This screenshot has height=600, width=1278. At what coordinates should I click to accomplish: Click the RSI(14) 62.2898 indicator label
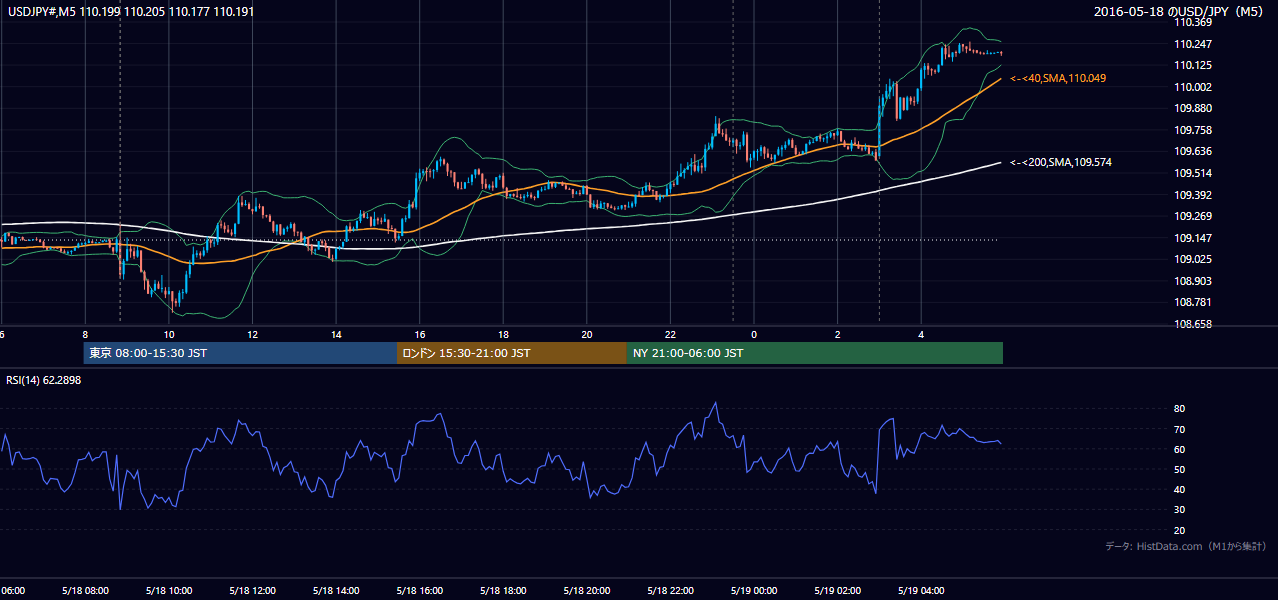(44, 380)
